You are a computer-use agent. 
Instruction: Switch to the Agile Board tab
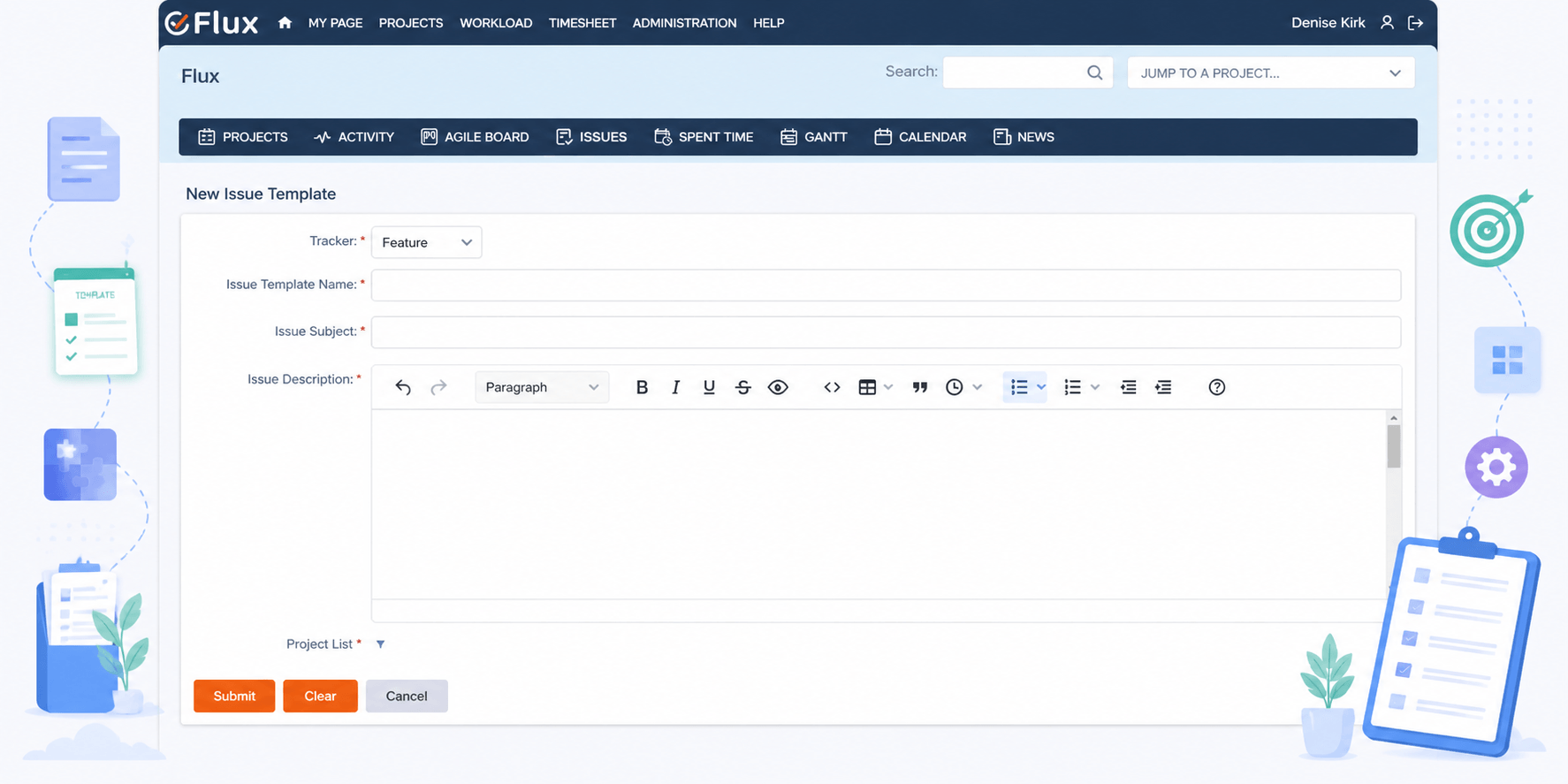[475, 137]
